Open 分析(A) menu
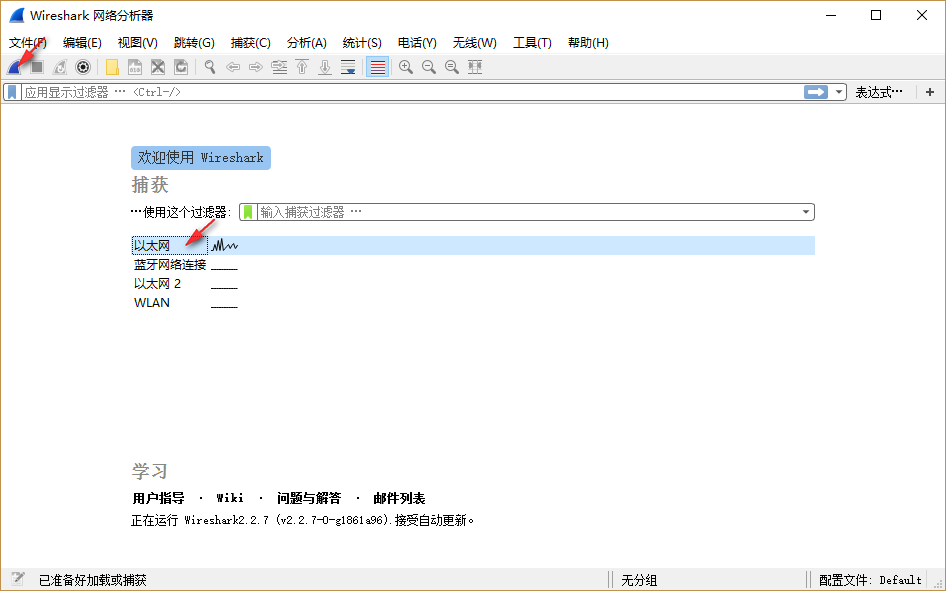 [x=306, y=43]
